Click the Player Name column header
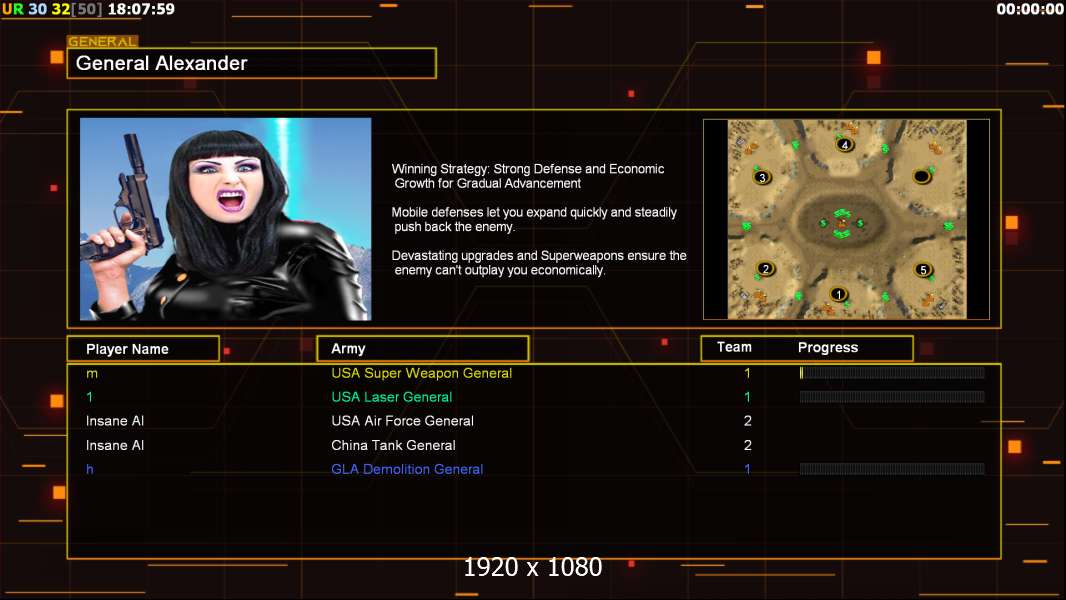 click(143, 349)
